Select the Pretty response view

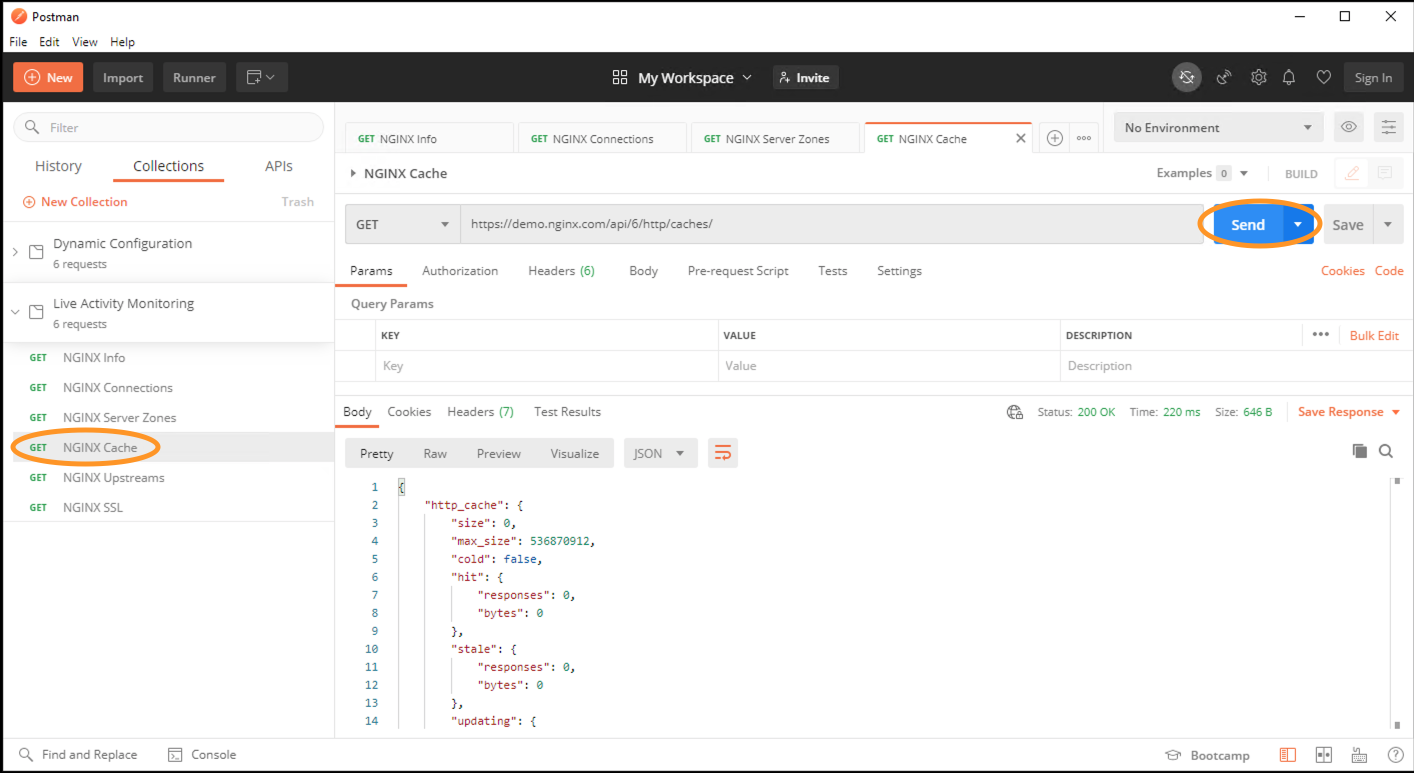pos(377,453)
